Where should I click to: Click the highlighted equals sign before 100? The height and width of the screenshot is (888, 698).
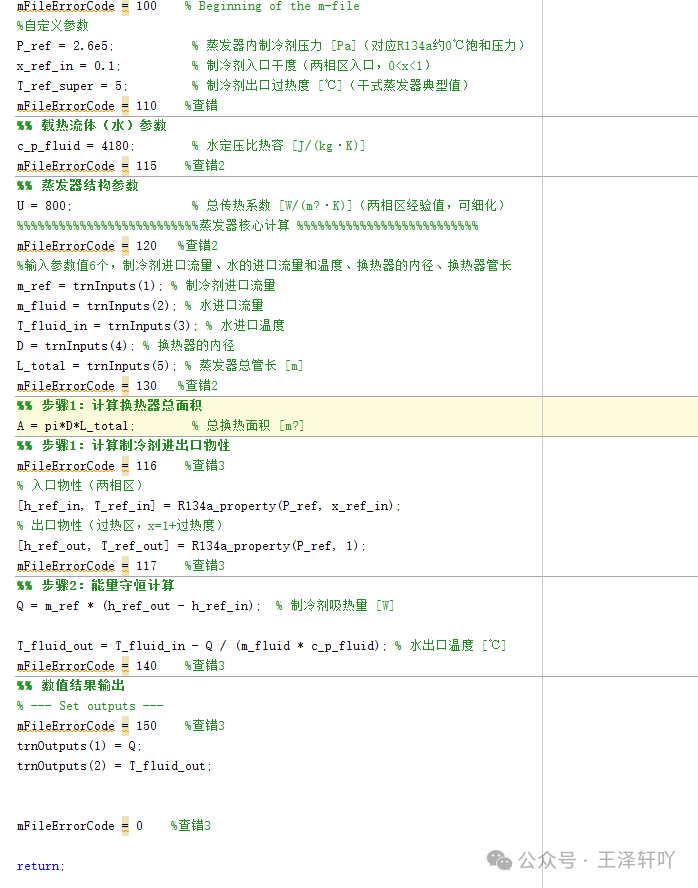125,7
